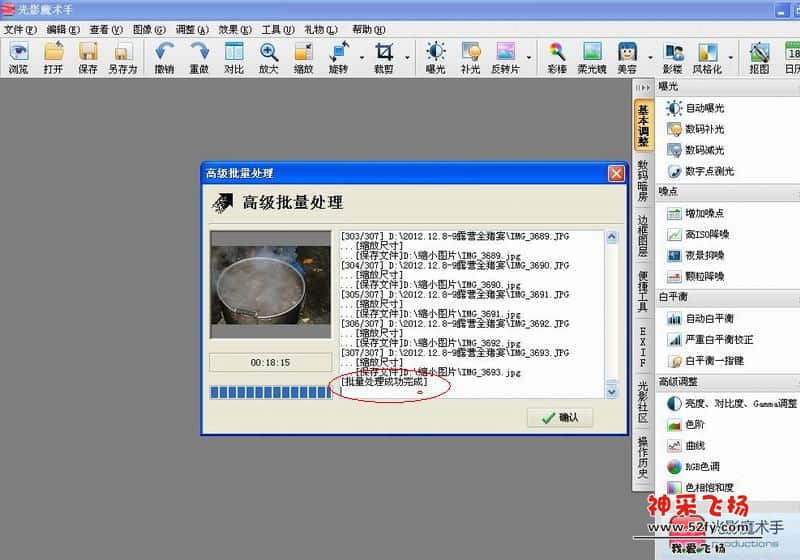Click the 抠图 cutout tool icon
Image resolution: width=800 pixels, height=560 pixels.
coord(759,58)
